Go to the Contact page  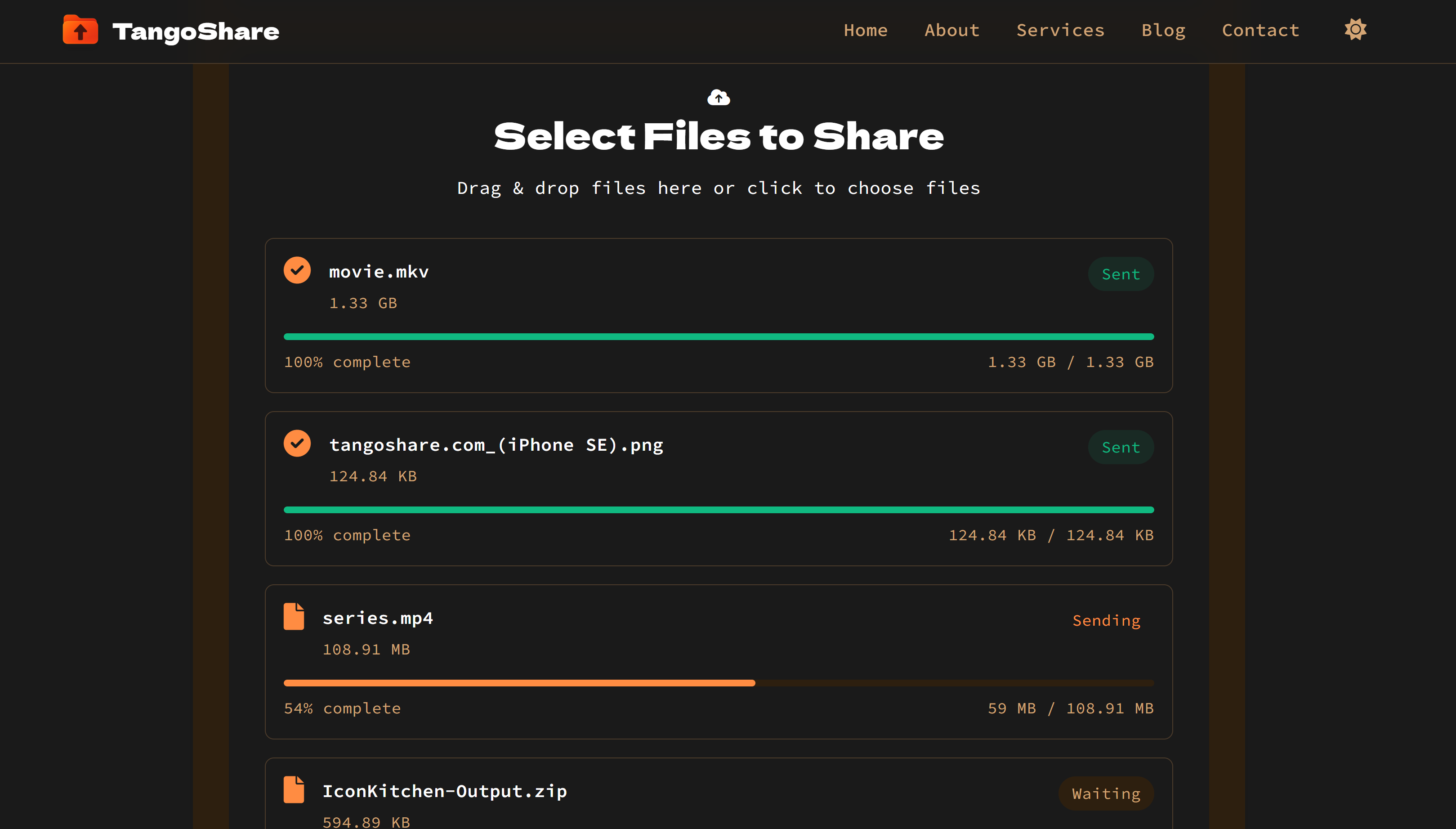(x=1260, y=30)
